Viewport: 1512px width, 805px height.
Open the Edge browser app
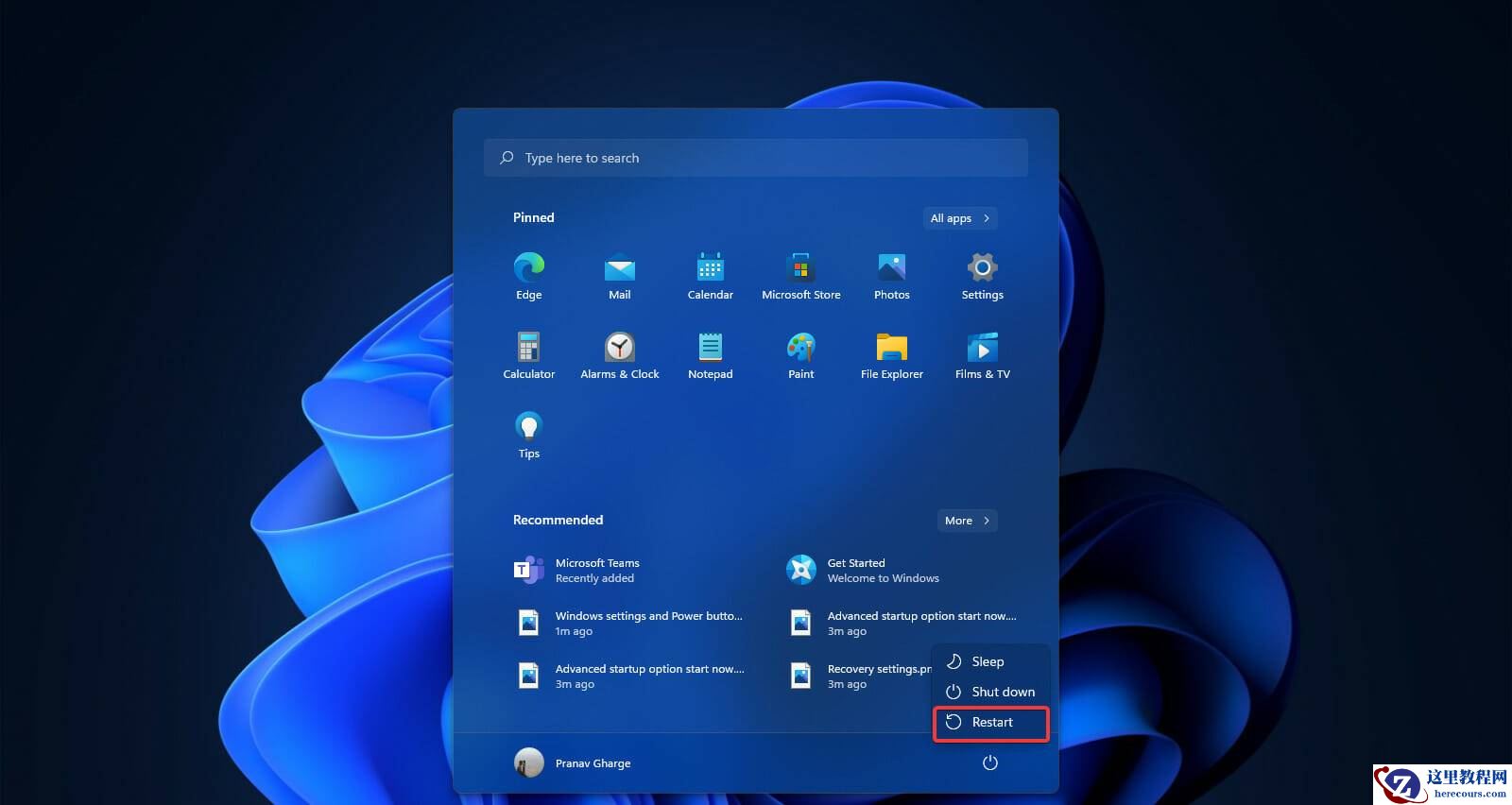[529, 276]
